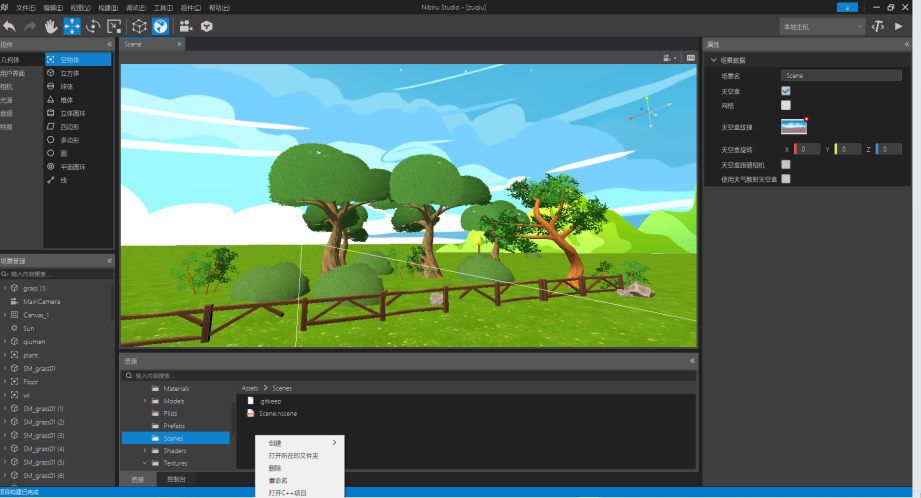Click Assets in the breadcrumb path
The width and height of the screenshot is (921, 498).
pos(249,387)
